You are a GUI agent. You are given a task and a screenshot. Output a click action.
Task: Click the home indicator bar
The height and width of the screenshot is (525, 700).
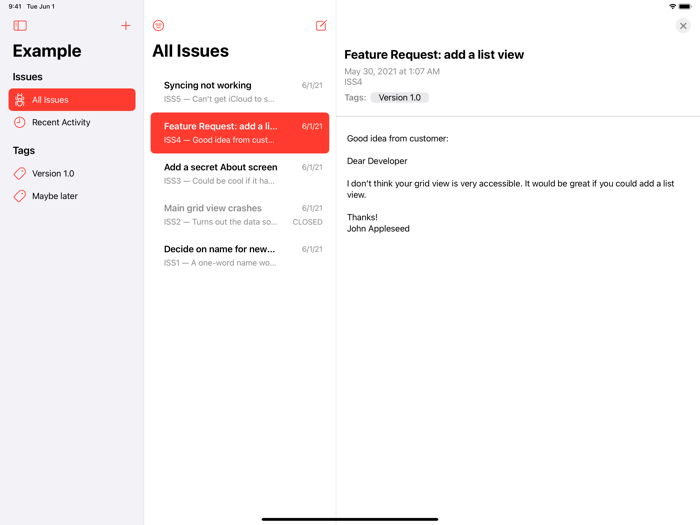coord(350,519)
